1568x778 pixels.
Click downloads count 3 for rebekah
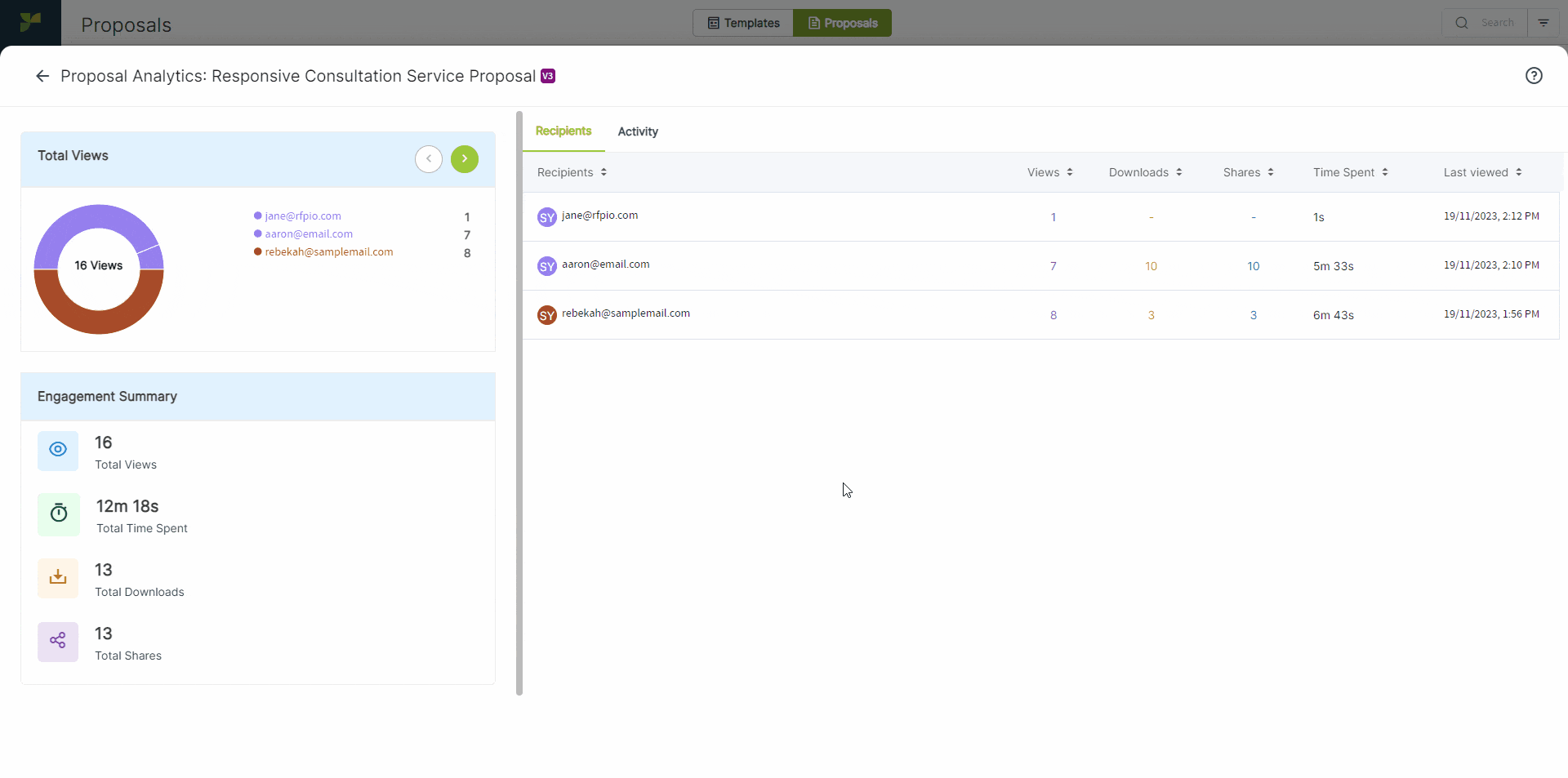tap(1151, 315)
